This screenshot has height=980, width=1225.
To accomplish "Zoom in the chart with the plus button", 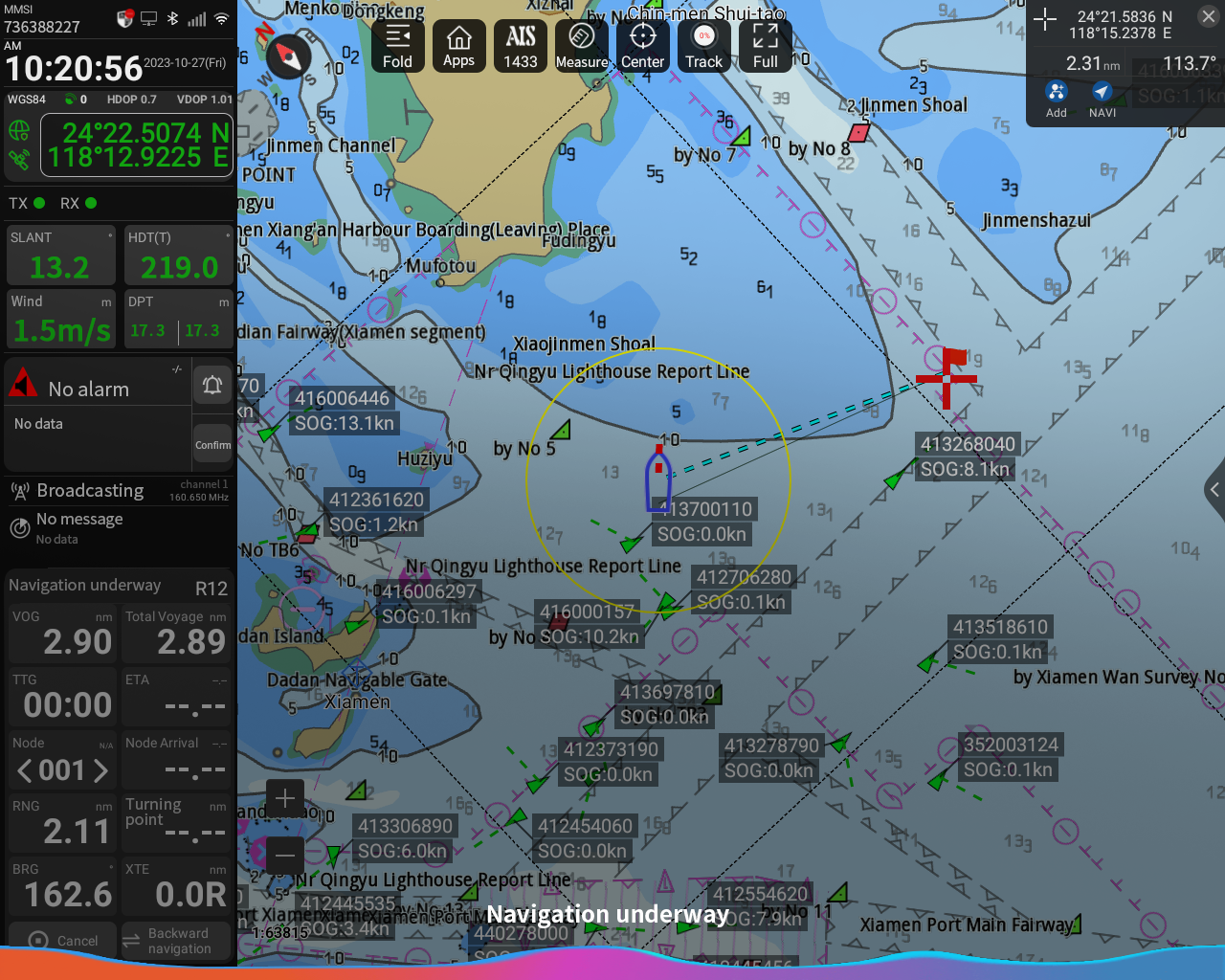I will [285, 797].
